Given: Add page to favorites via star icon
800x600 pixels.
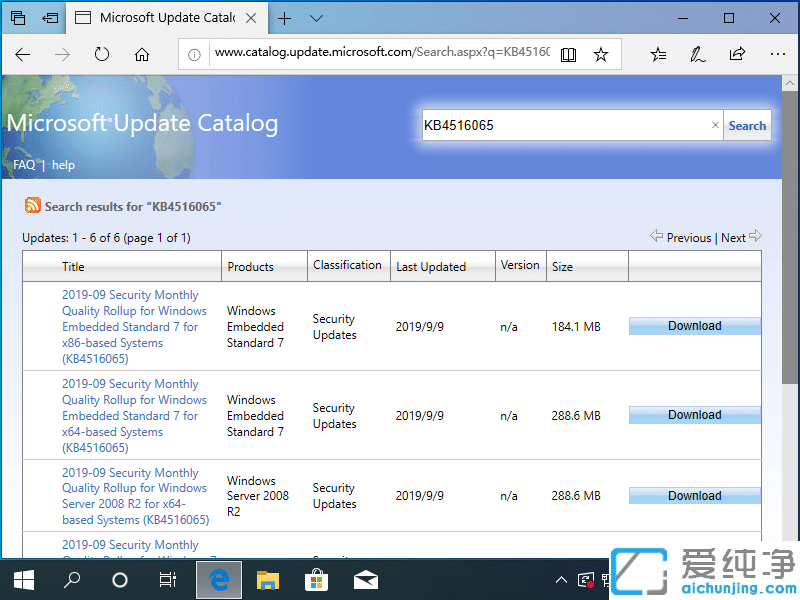Looking at the screenshot, I should [x=601, y=56].
